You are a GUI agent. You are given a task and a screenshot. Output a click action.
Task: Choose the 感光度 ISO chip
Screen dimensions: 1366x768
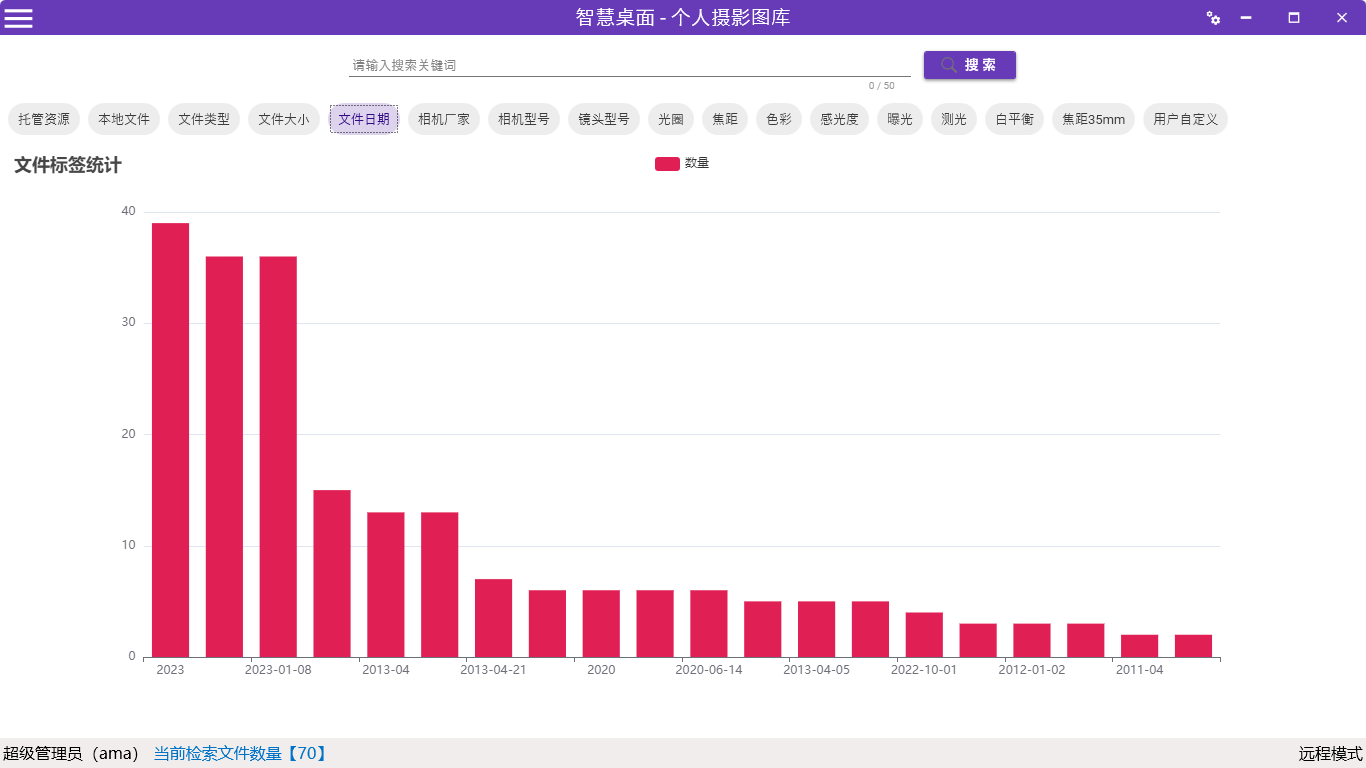(839, 119)
